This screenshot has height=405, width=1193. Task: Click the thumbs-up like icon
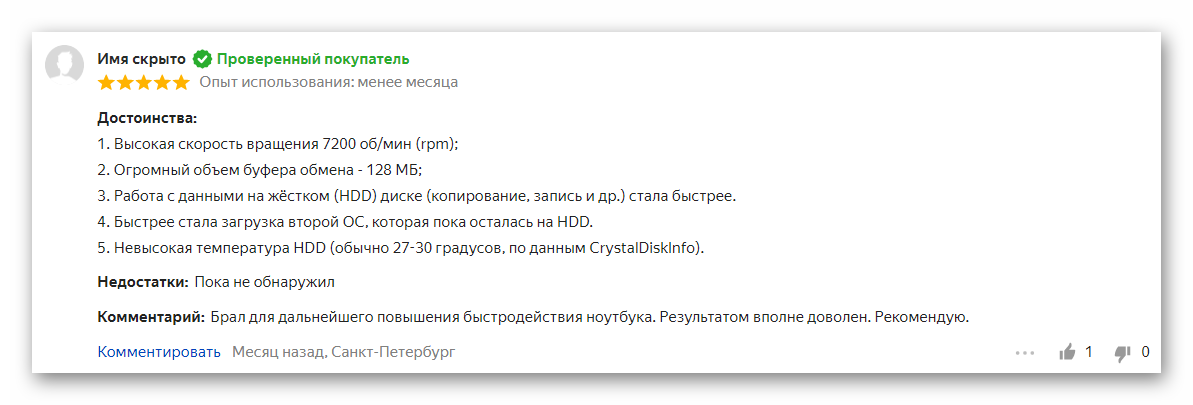click(1067, 352)
